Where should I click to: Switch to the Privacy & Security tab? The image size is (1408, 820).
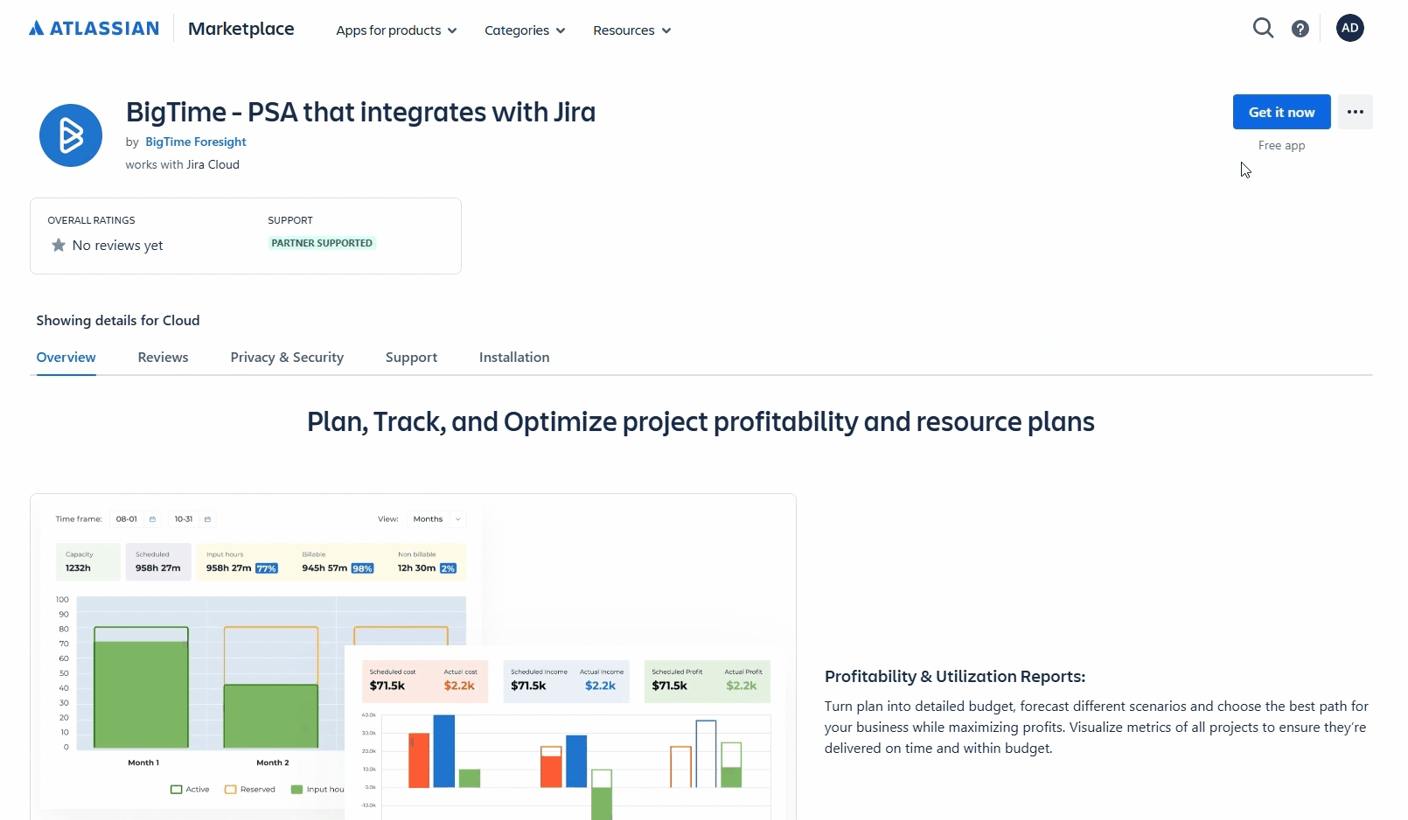pos(287,357)
